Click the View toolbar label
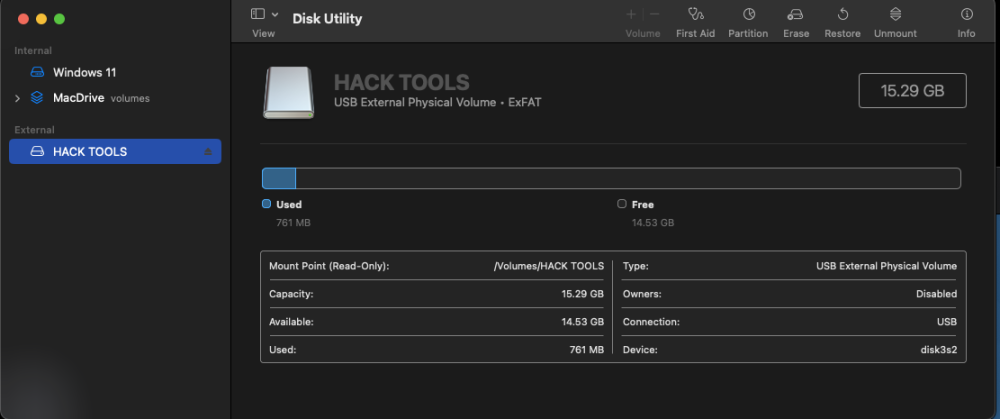Viewport: 1000px width, 419px height. coord(263,33)
